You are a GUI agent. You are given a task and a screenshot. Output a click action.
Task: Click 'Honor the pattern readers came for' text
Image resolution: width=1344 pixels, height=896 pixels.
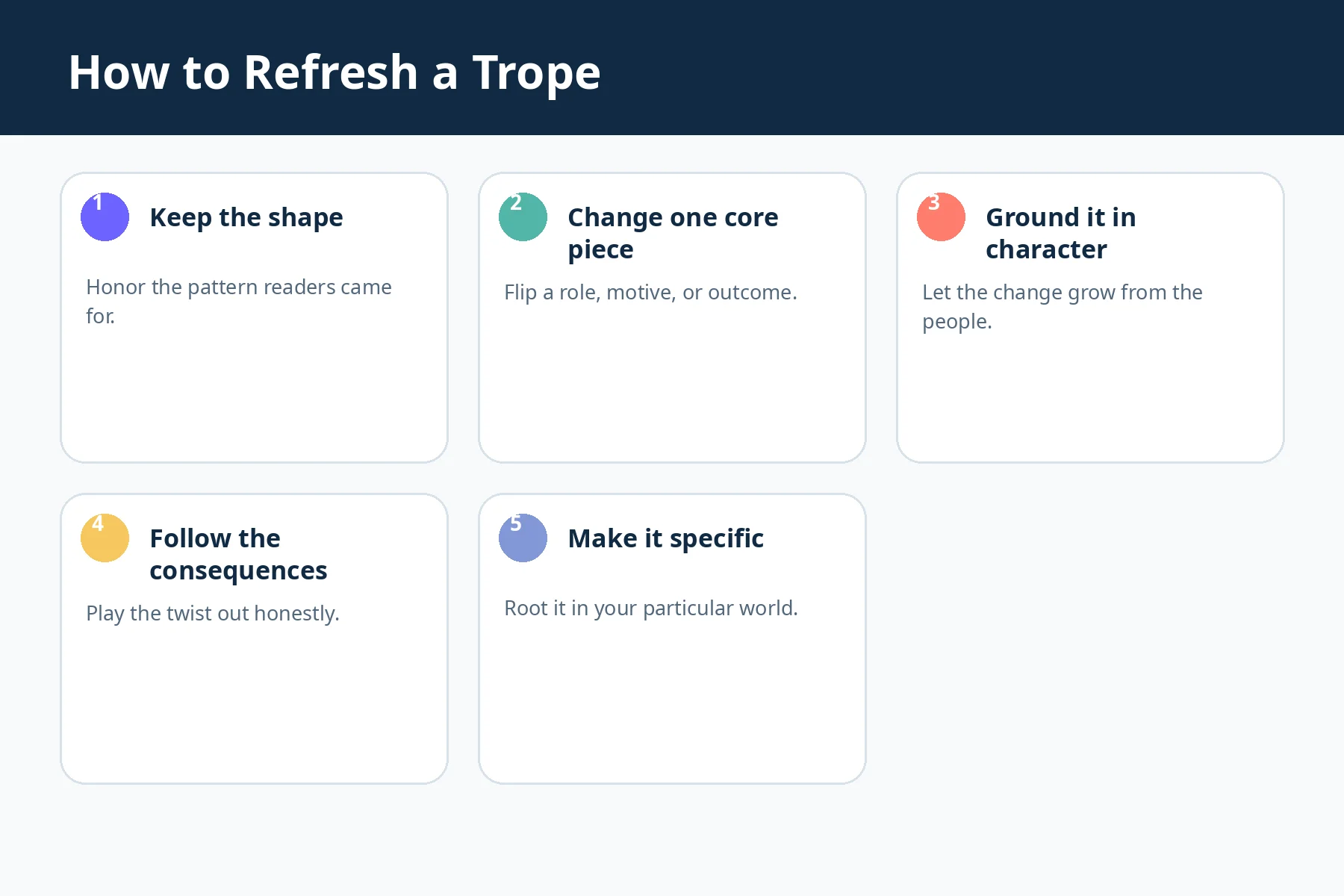click(x=239, y=302)
